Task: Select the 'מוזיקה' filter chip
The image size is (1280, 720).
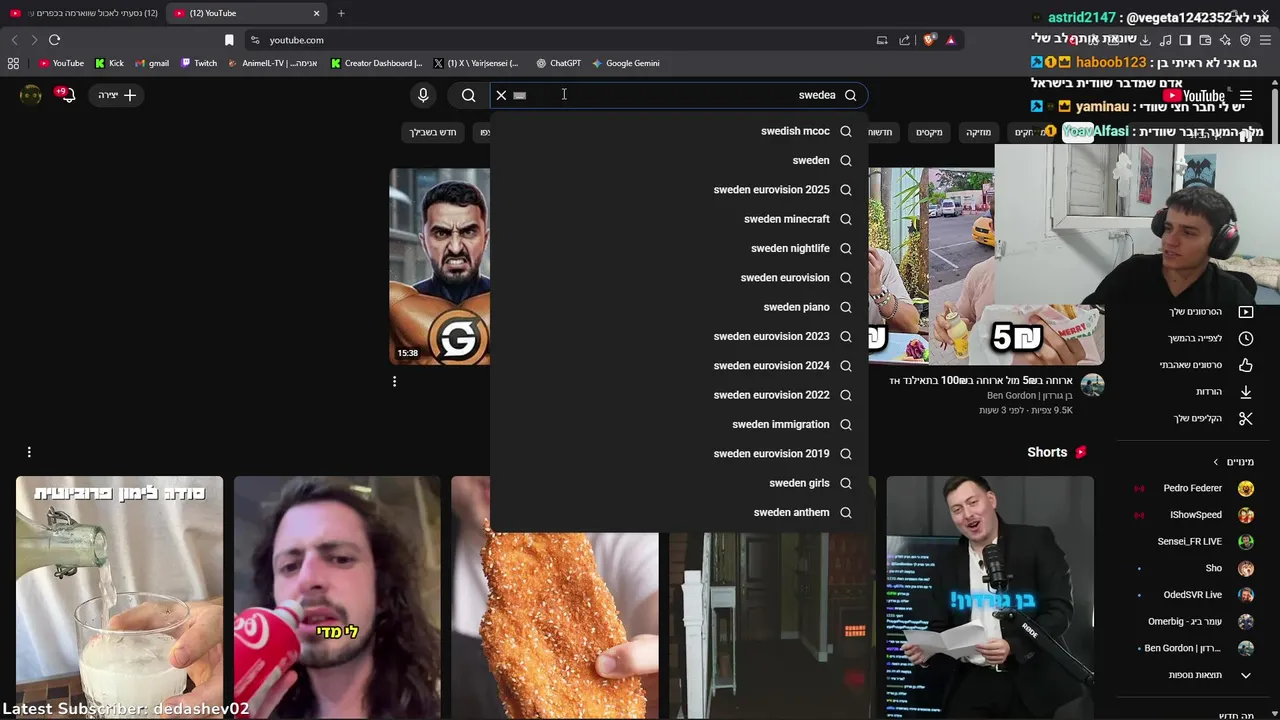Action: [x=978, y=132]
